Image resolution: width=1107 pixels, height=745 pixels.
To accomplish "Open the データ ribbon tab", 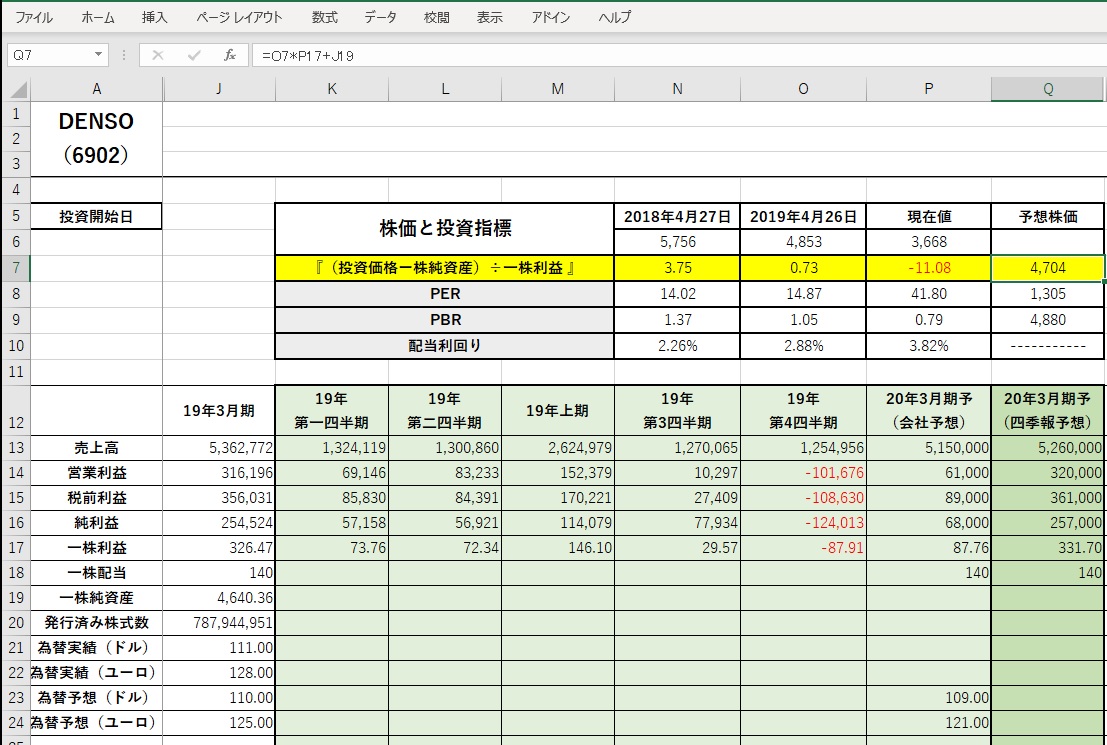I will 380,18.
